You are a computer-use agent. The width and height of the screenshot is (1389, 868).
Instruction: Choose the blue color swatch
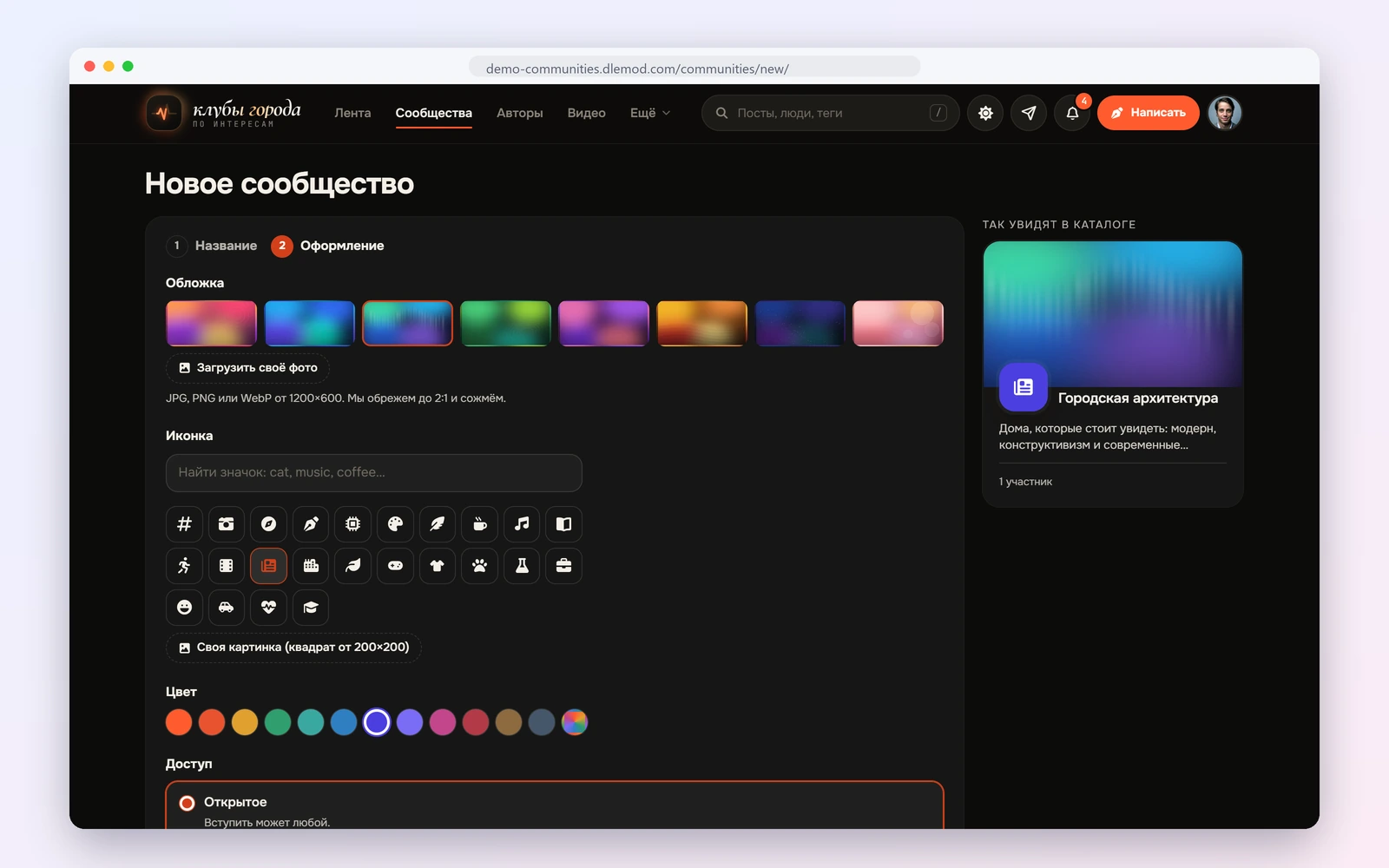coord(344,722)
